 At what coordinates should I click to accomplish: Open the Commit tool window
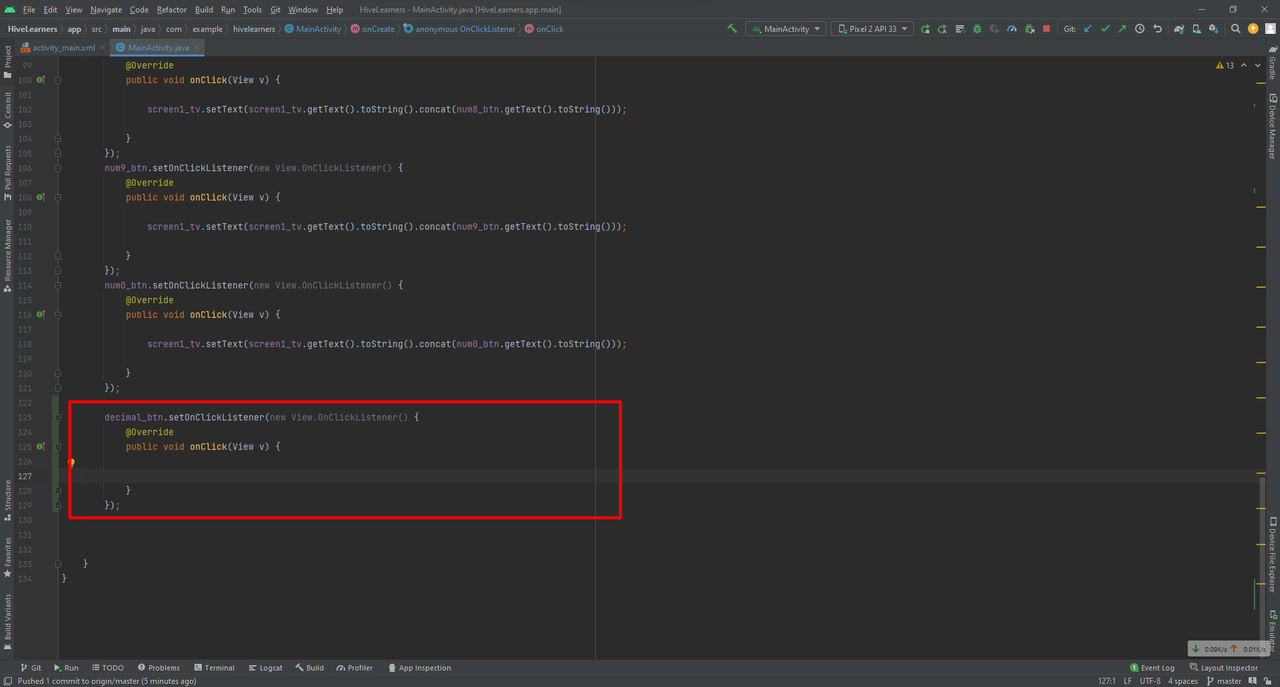tap(7, 112)
